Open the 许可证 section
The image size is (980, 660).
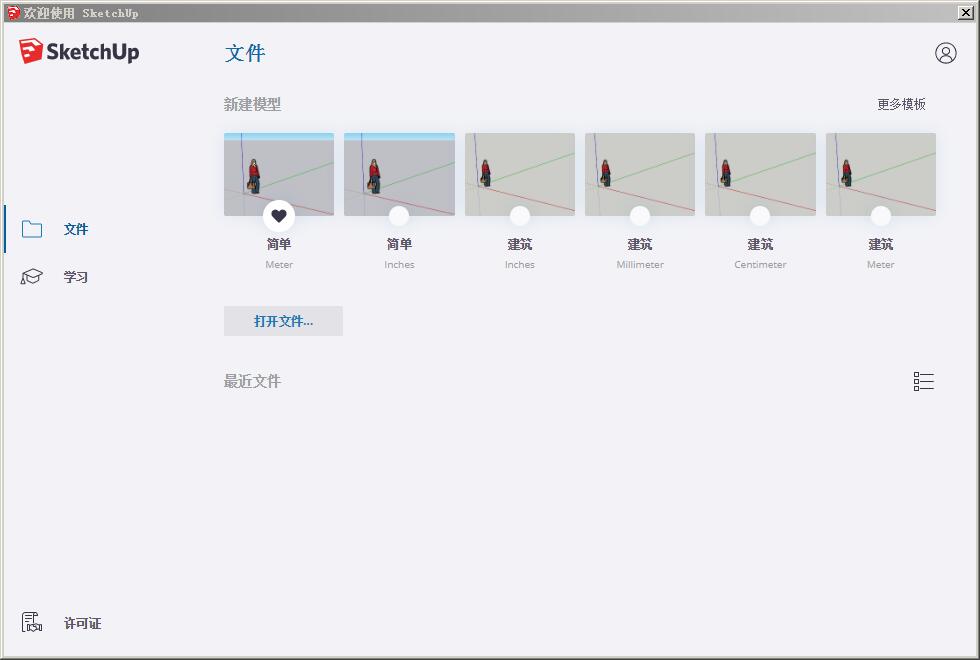[x=82, y=623]
